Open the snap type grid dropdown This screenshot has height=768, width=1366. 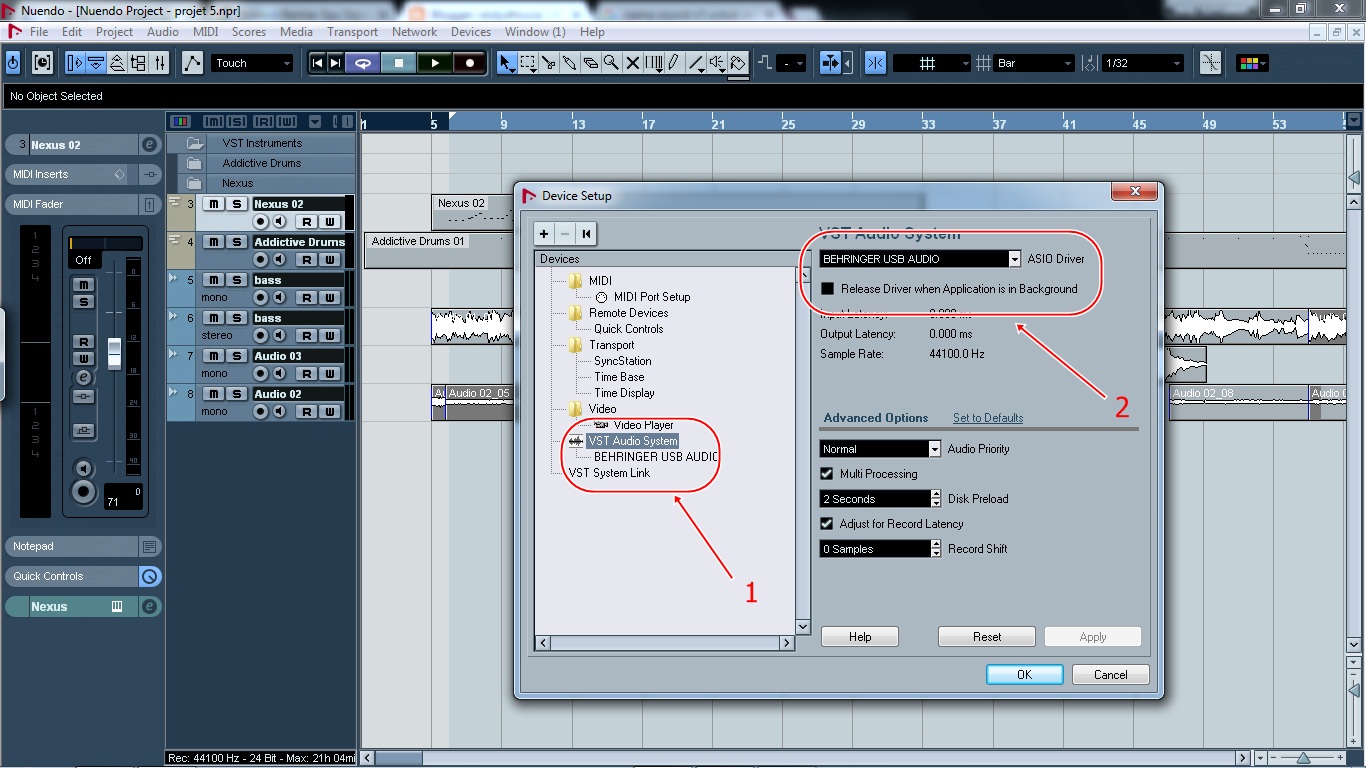(x=931, y=63)
